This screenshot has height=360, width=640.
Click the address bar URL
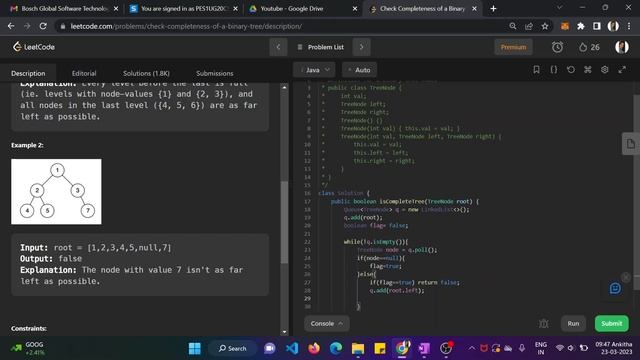coord(186,26)
